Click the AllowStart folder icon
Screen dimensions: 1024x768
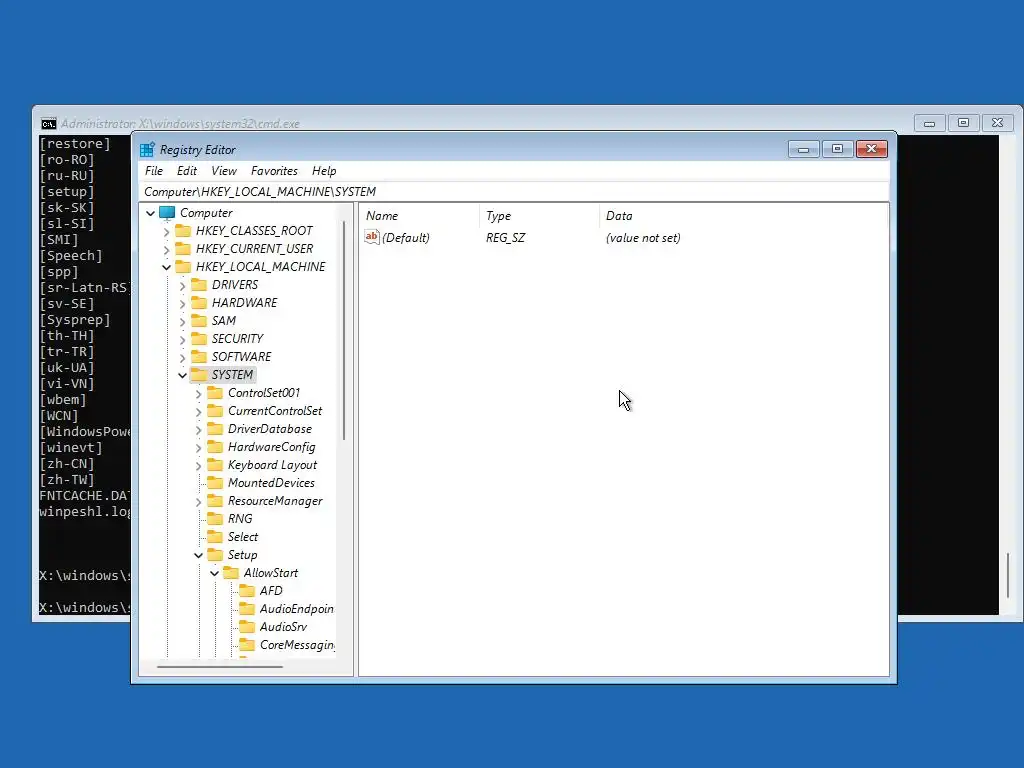click(231, 572)
